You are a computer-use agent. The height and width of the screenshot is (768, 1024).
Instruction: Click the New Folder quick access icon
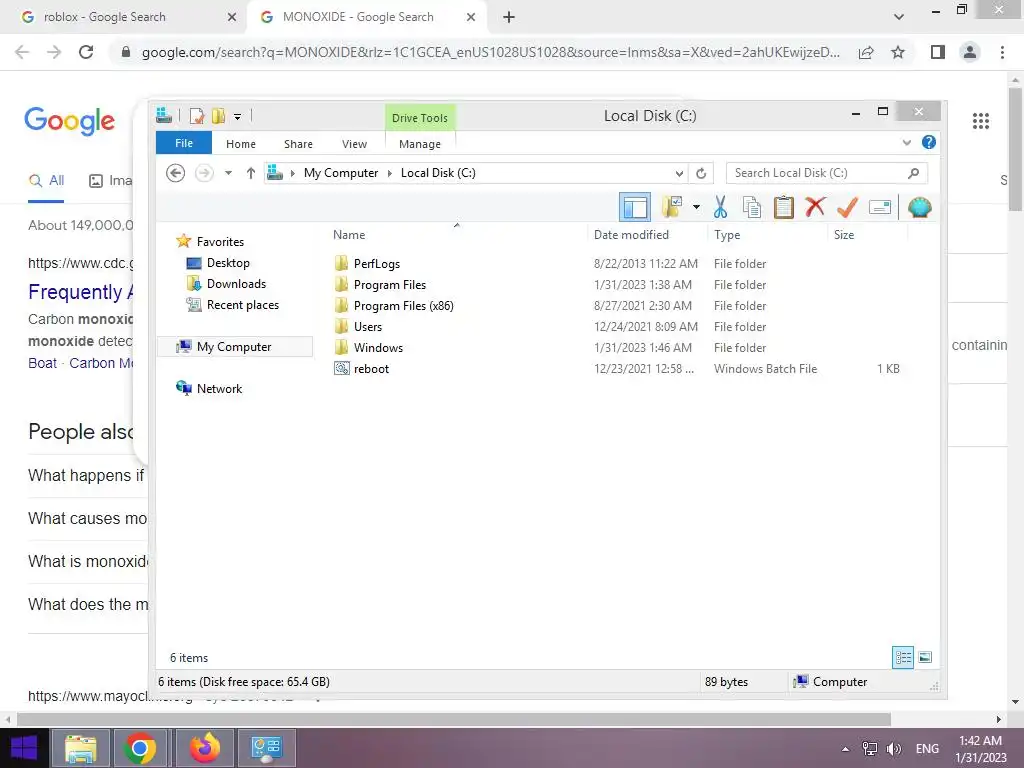tap(218, 116)
